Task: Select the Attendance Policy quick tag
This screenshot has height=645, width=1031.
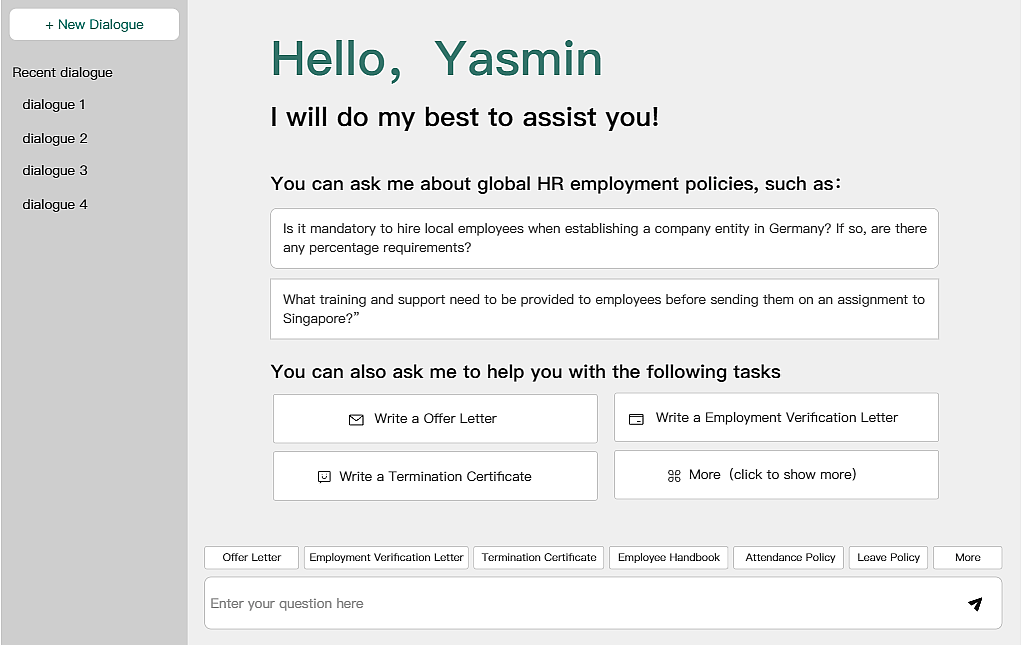Action: tap(789, 558)
